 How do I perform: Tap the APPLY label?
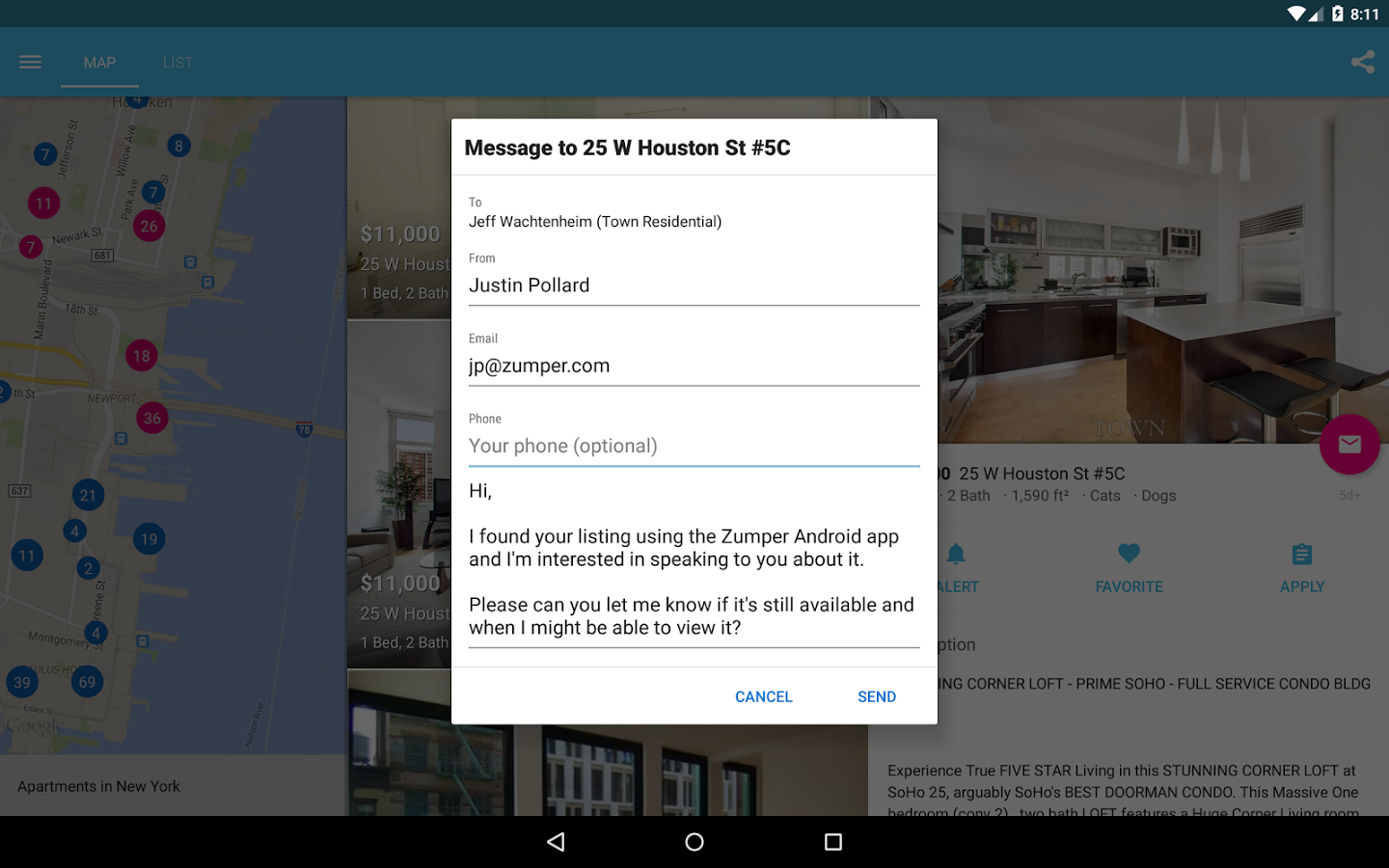point(1302,586)
